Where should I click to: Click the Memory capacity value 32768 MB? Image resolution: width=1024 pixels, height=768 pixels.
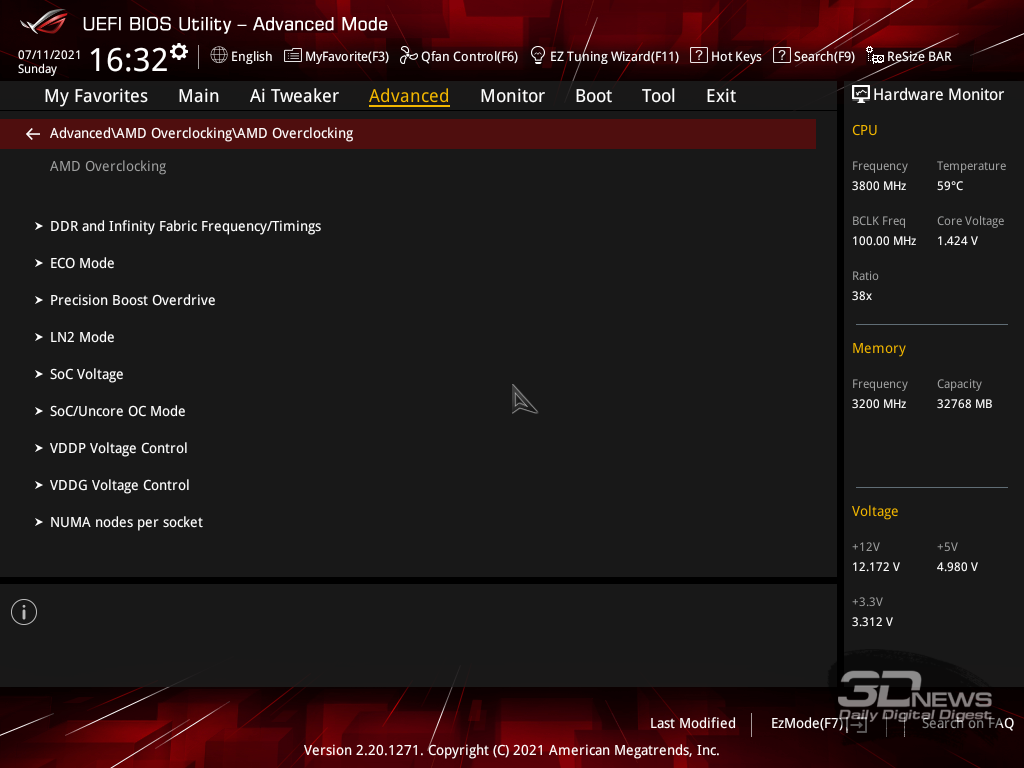[x=964, y=404]
